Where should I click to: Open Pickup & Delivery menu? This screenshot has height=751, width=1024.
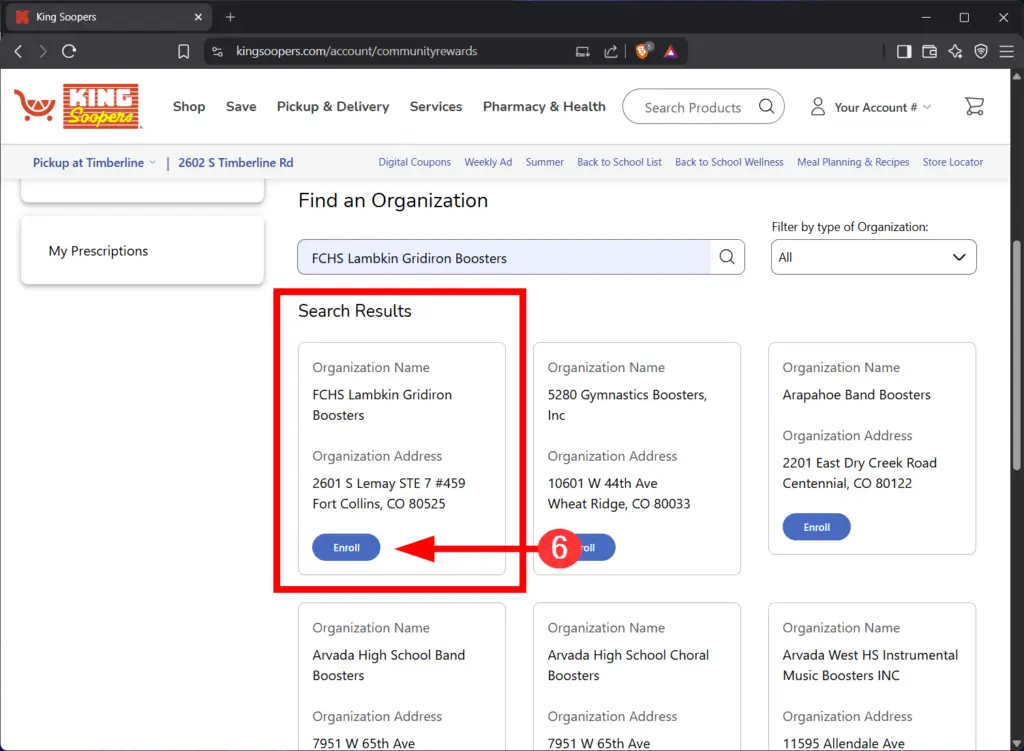(332, 106)
